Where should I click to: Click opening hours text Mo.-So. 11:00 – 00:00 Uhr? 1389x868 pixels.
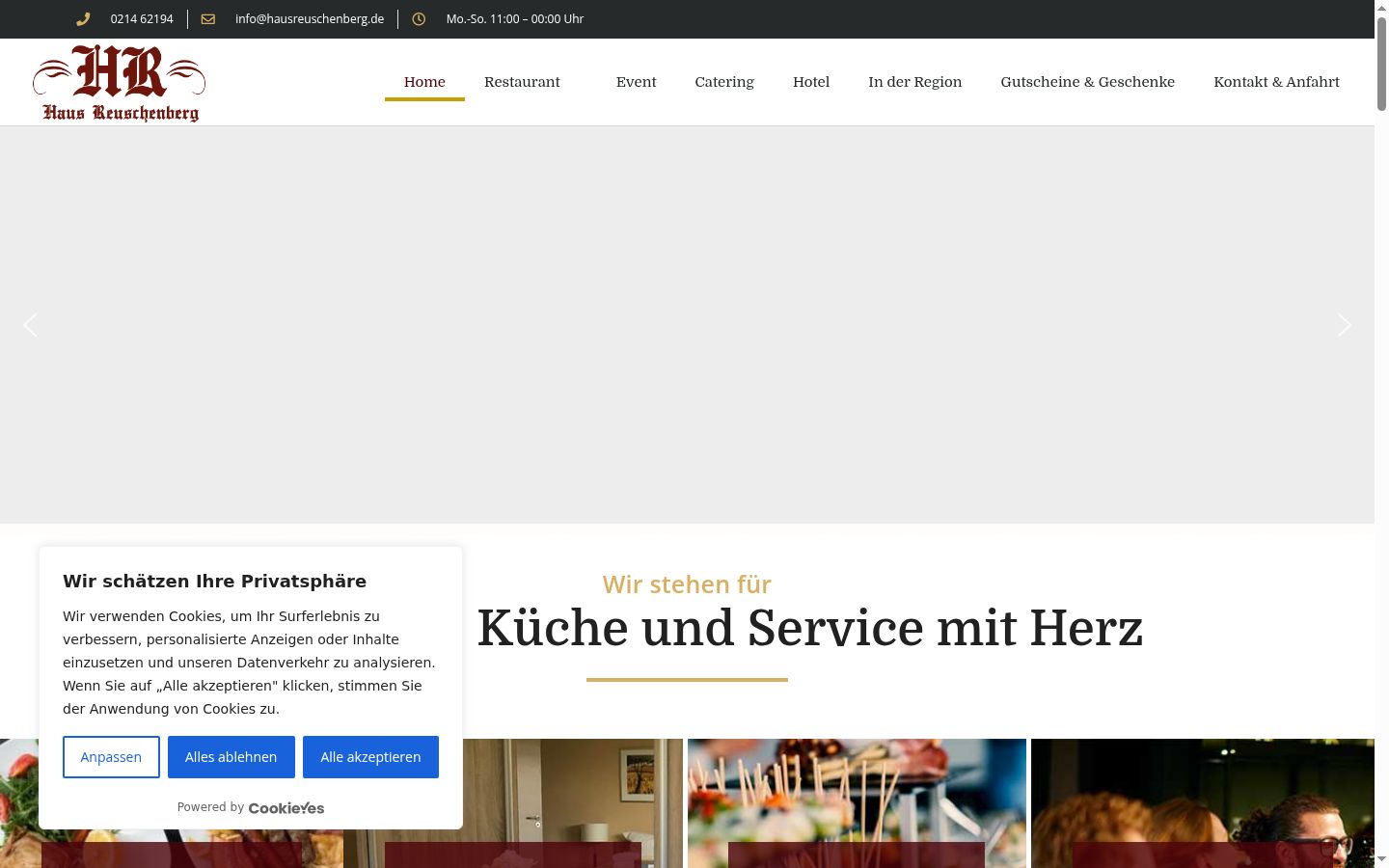tap(515, 18)
